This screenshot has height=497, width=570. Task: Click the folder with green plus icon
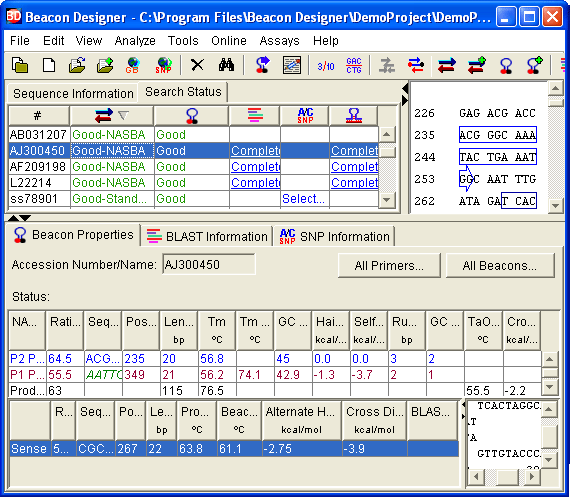[105, 66]
